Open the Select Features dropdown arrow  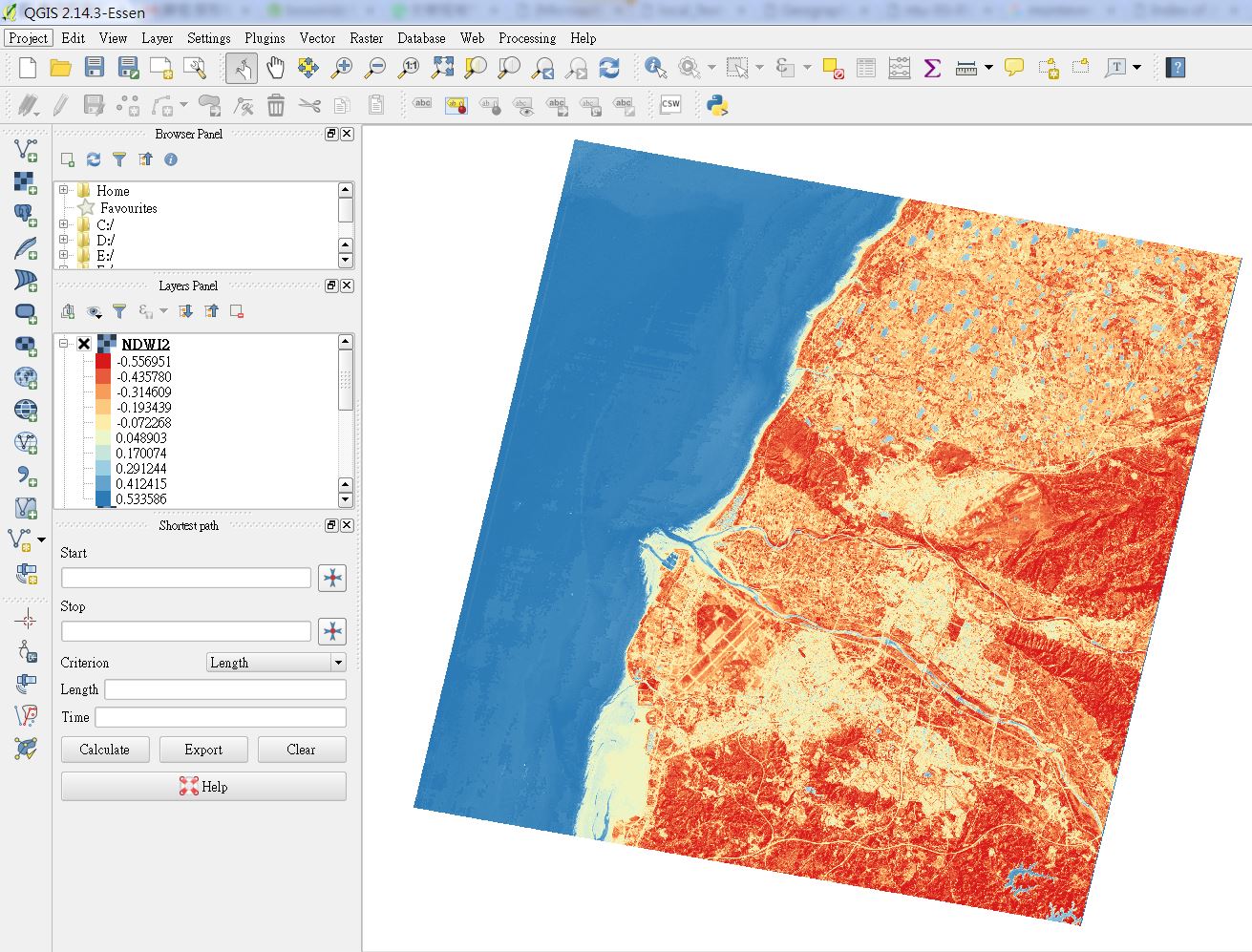(x=759, y=68)
